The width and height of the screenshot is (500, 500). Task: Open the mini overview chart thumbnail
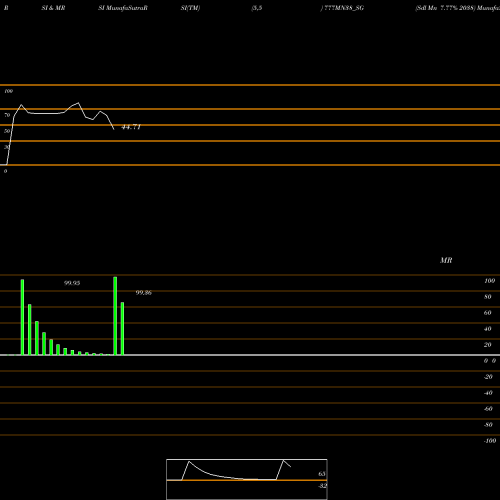point(247,479)
